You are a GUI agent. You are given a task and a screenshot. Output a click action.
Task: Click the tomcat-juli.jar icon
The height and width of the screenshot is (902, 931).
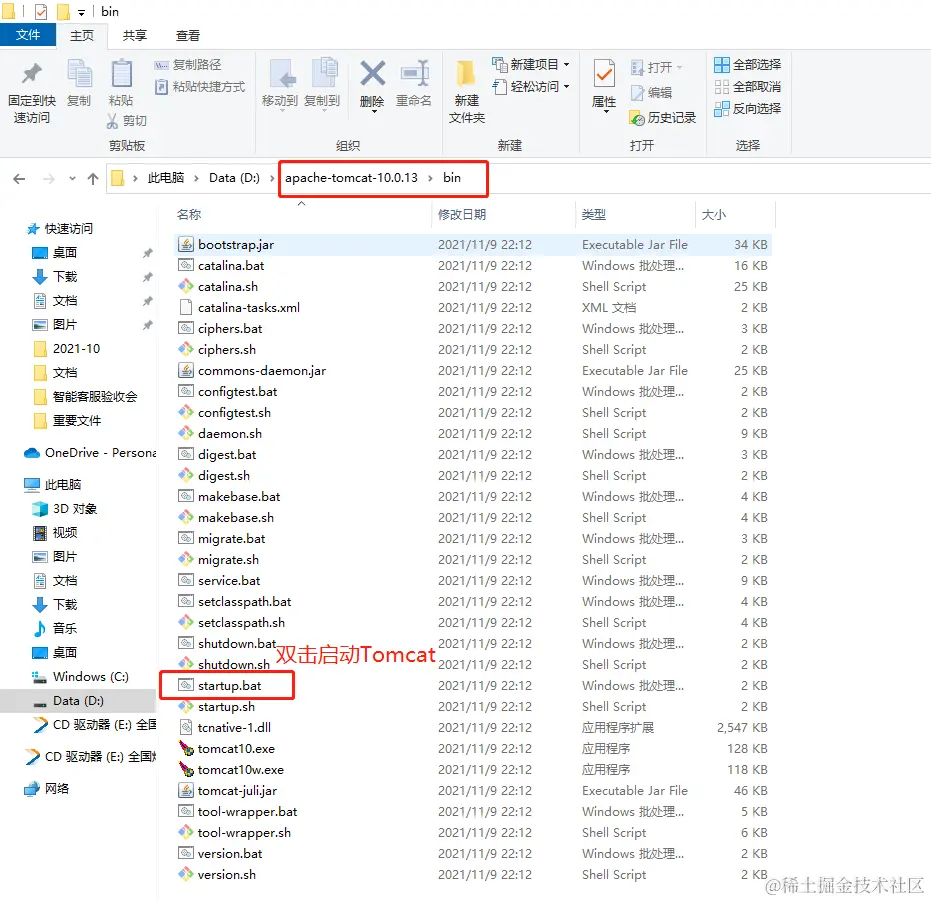point(186,790)
